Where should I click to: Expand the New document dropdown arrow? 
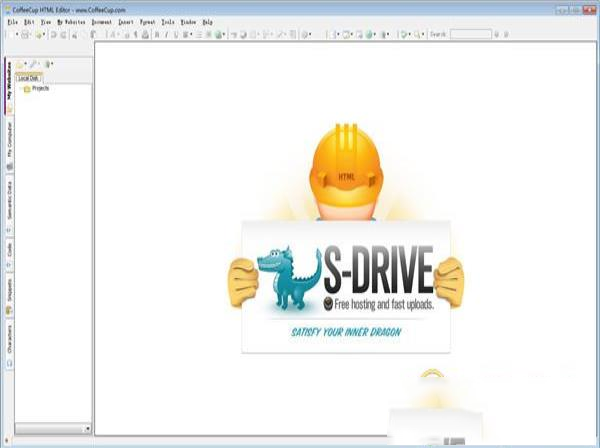coord(16,35)
